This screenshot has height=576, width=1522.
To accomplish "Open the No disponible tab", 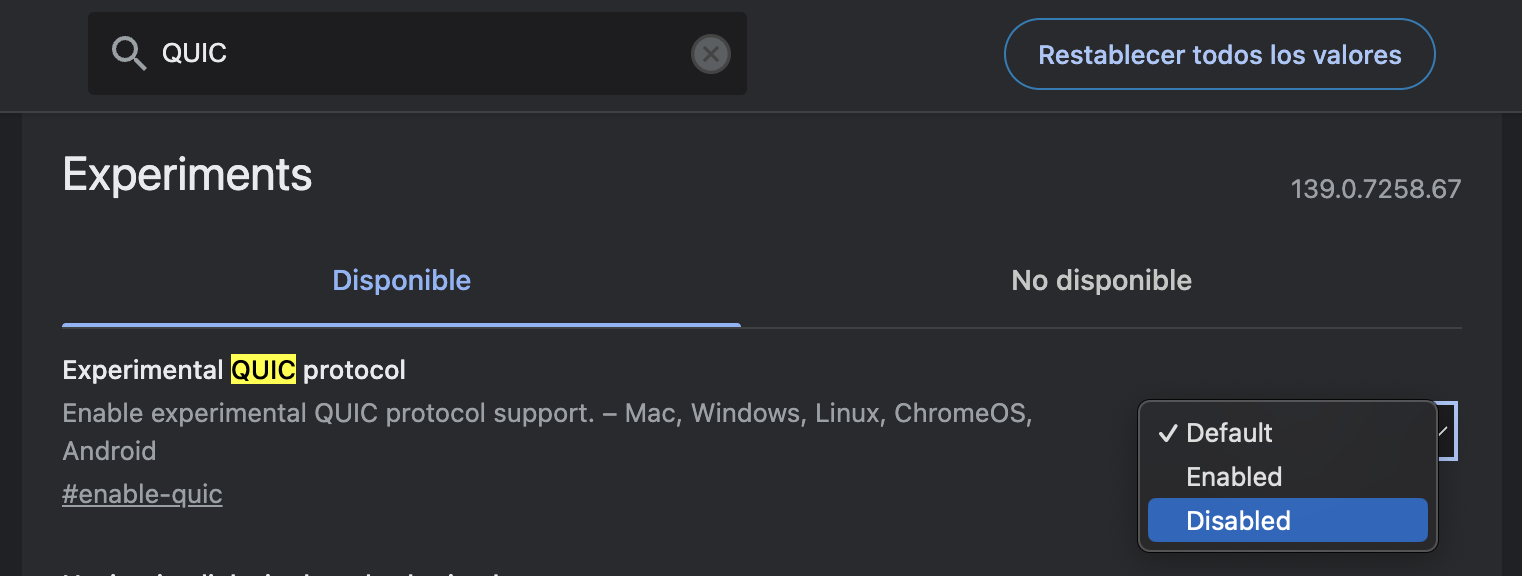I will pos(1101,280).
